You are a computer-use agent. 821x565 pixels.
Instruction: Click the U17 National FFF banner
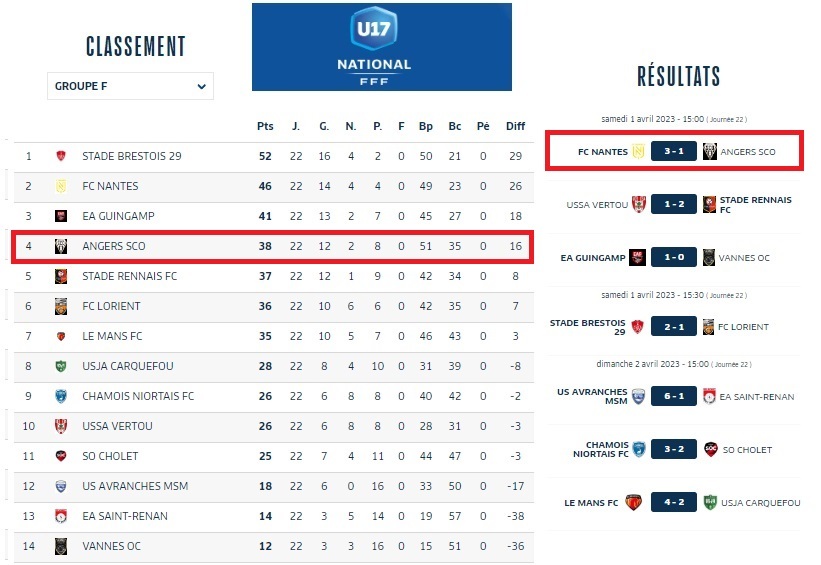click(x=381, y=47)
